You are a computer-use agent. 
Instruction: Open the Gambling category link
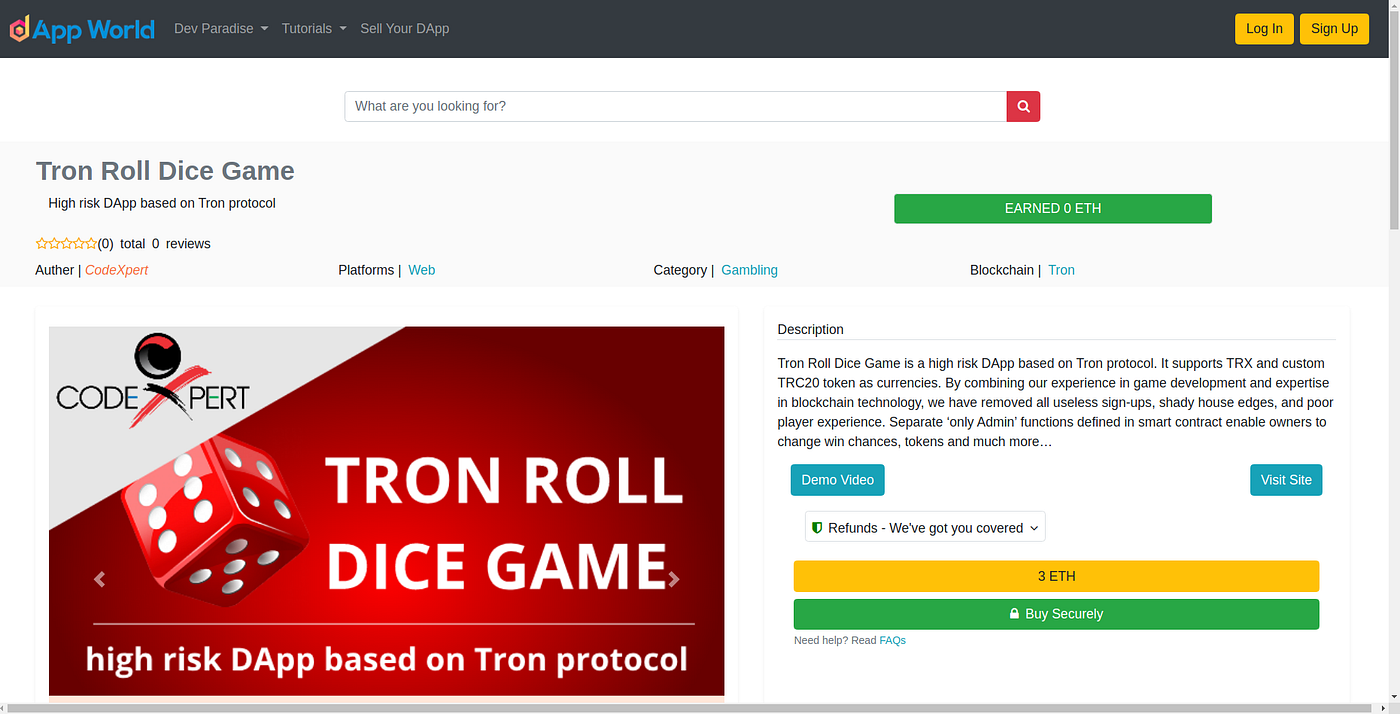point(749,270)
